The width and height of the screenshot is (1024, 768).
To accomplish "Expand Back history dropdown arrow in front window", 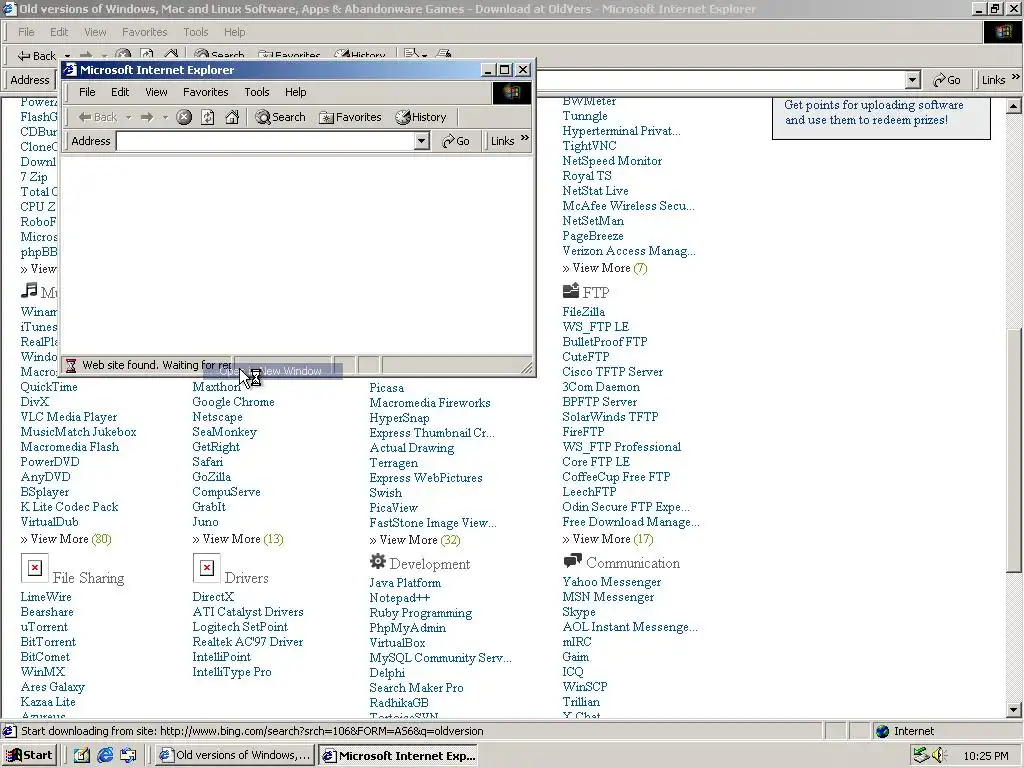I will pos(129,118).
